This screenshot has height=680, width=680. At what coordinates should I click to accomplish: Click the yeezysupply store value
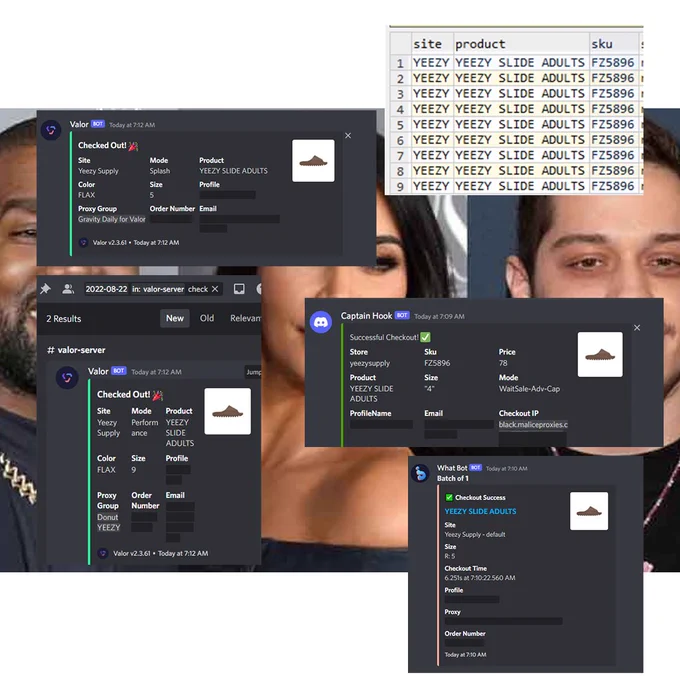click(370, 363)
